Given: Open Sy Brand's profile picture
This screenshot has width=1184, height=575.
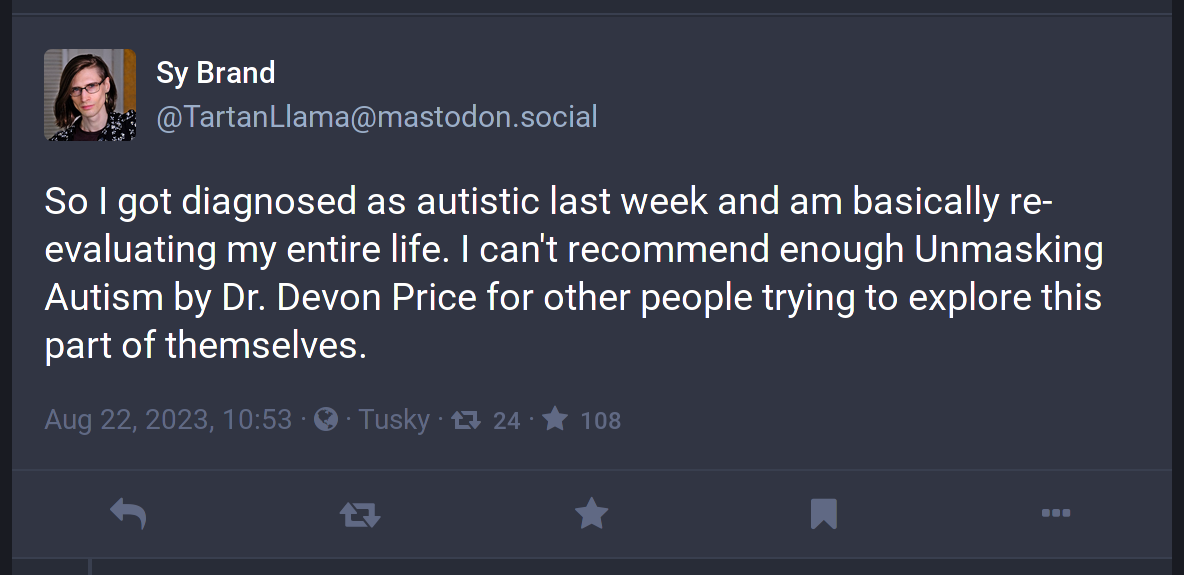Looking at the screenshot, I should (x=90, y=94).
